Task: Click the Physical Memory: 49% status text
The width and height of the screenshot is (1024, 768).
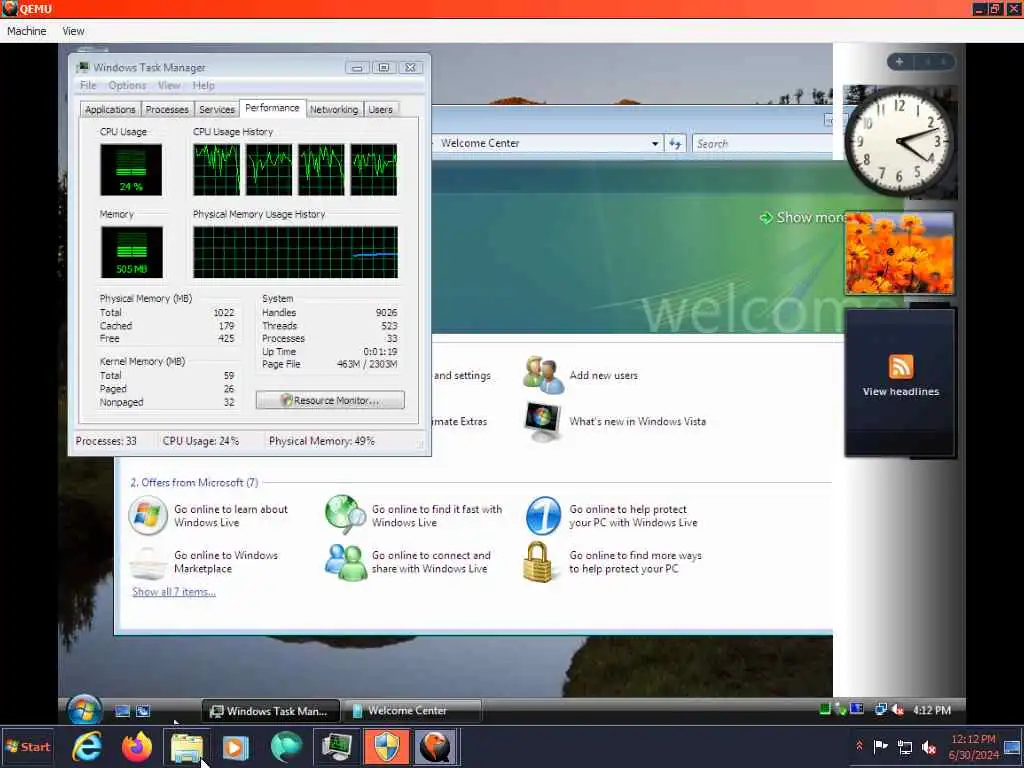Action: [x=322, y=441]
